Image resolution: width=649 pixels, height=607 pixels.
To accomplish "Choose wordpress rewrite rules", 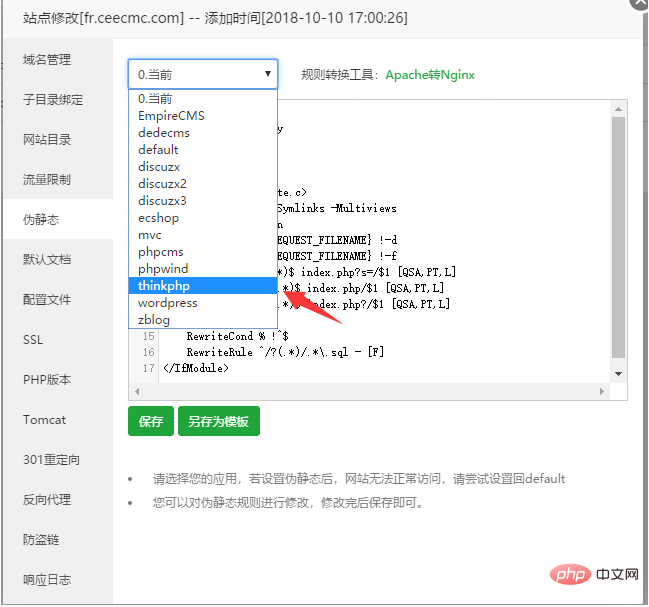I will tap(203, 302).
